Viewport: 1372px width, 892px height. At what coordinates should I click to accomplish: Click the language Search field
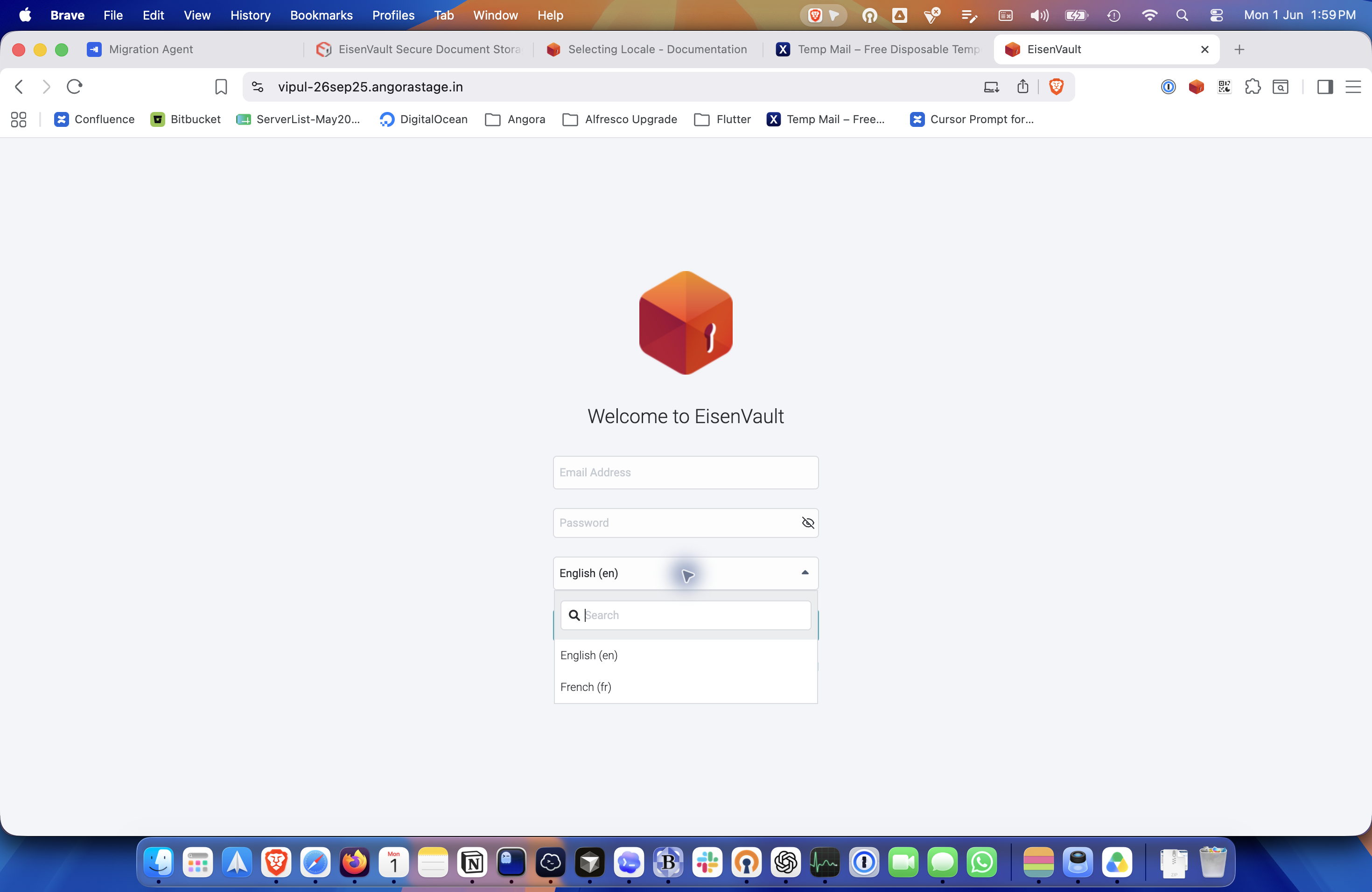[x=686, y=615]
